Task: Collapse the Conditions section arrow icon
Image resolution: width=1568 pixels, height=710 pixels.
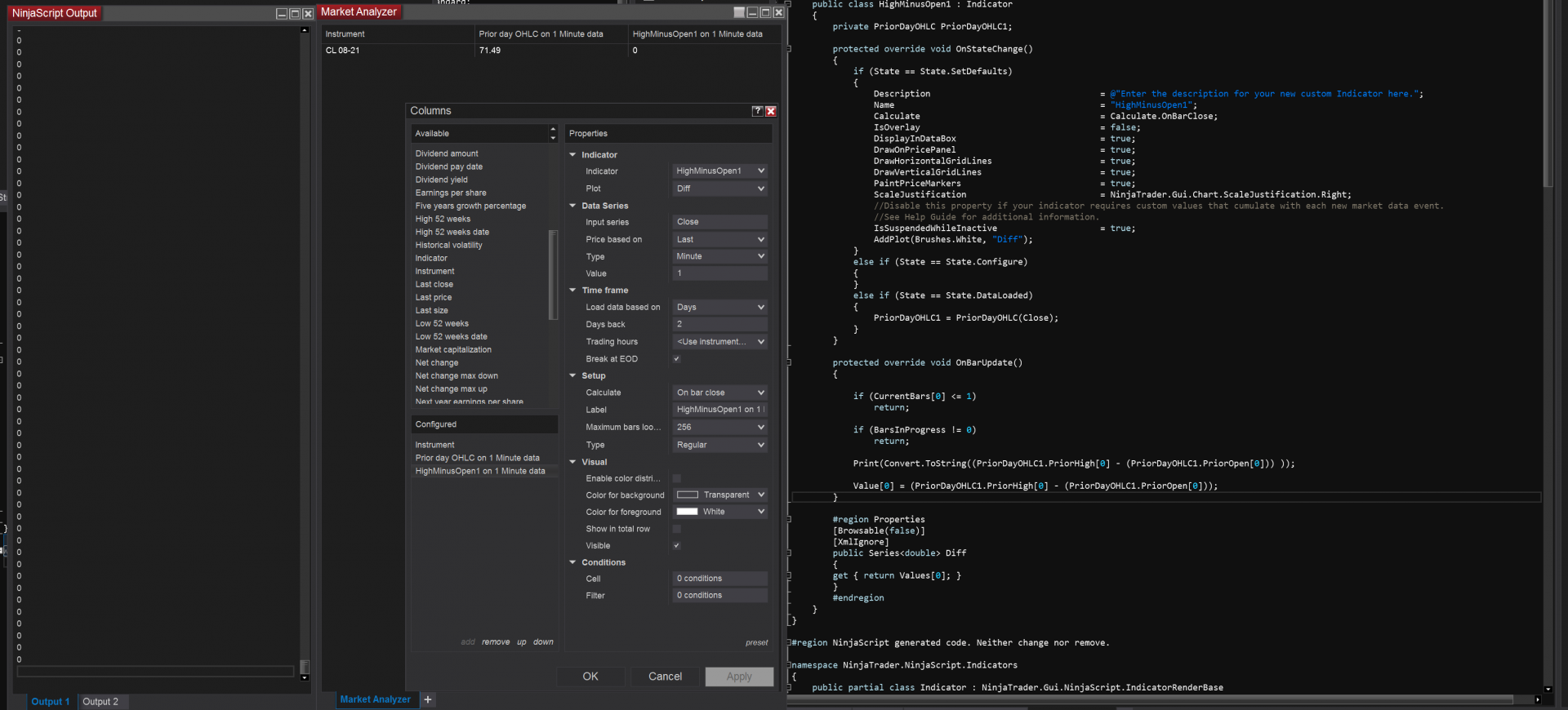Action: click(572, 562)
